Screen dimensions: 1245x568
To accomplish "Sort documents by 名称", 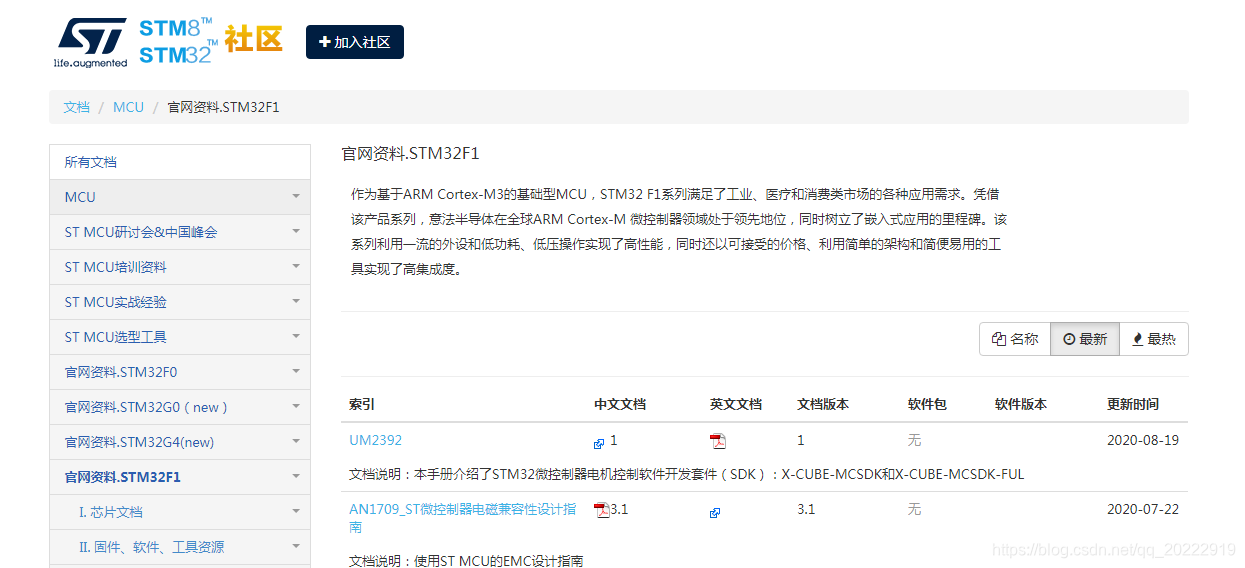I will coord(1015,339).
